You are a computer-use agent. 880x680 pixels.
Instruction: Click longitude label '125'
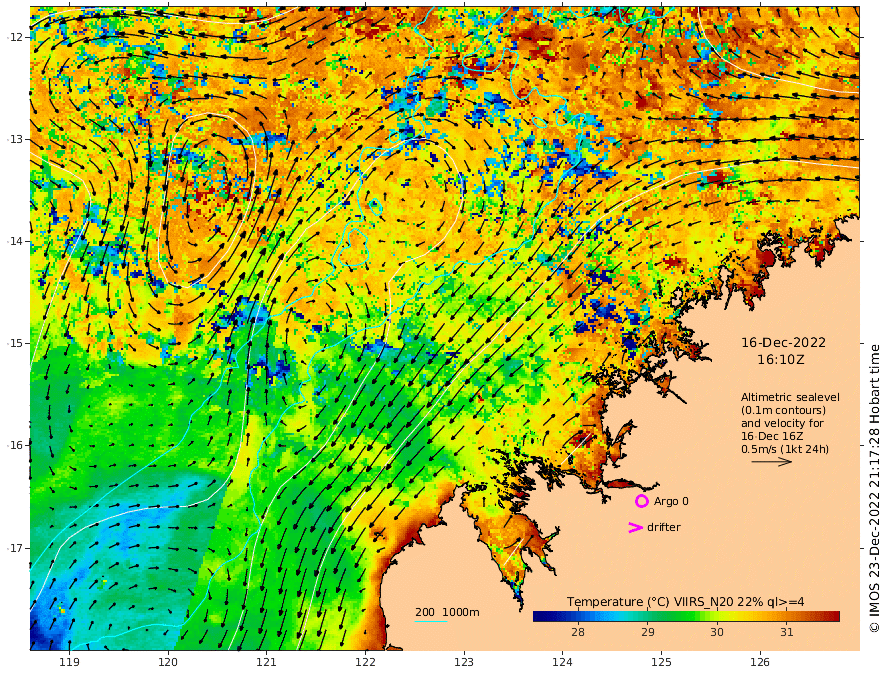661,663
